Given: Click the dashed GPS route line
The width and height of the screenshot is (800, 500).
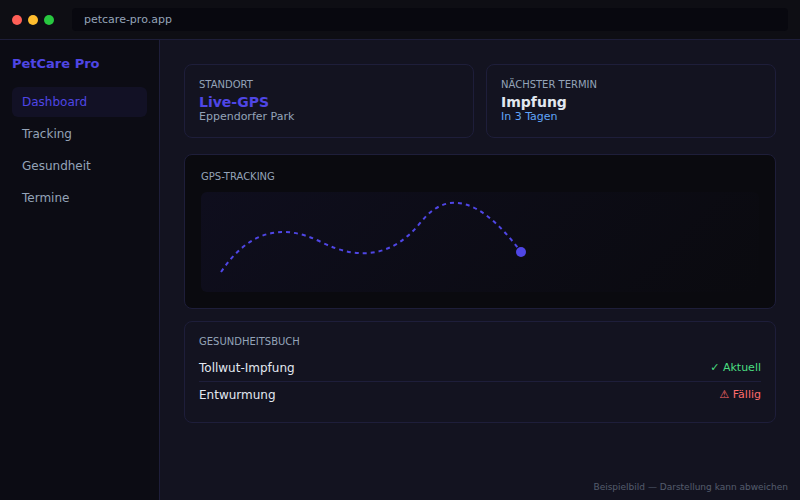Looking at the screenshot, I should coord(366,252).
